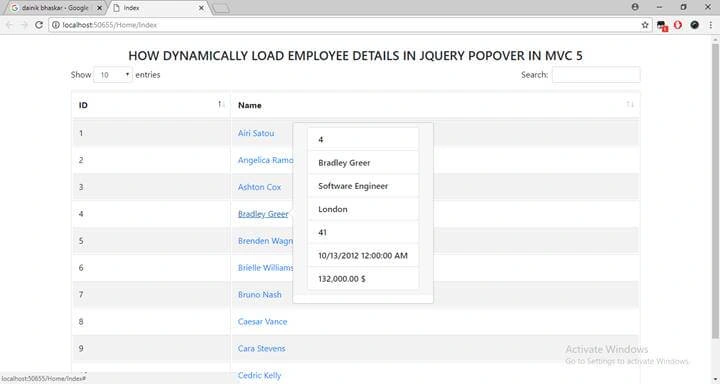Bookmark this page with the star icon
The image size is (720, 384).
pos(645,25)
